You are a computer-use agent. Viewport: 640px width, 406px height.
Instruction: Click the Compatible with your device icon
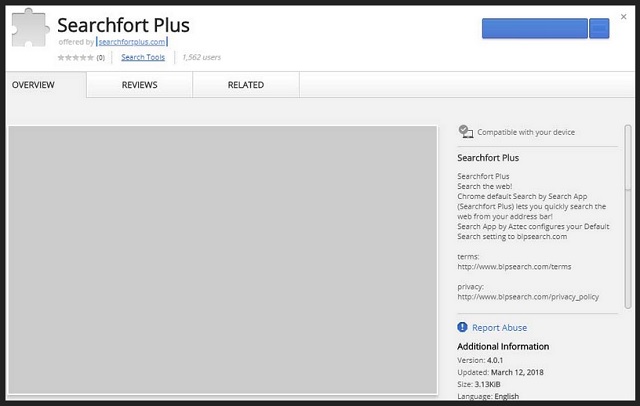[x=466, y=132]
